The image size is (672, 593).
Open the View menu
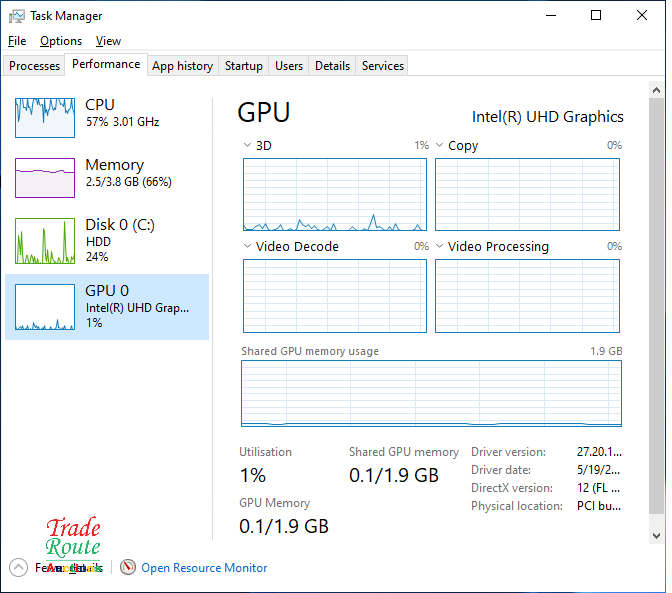108,41
